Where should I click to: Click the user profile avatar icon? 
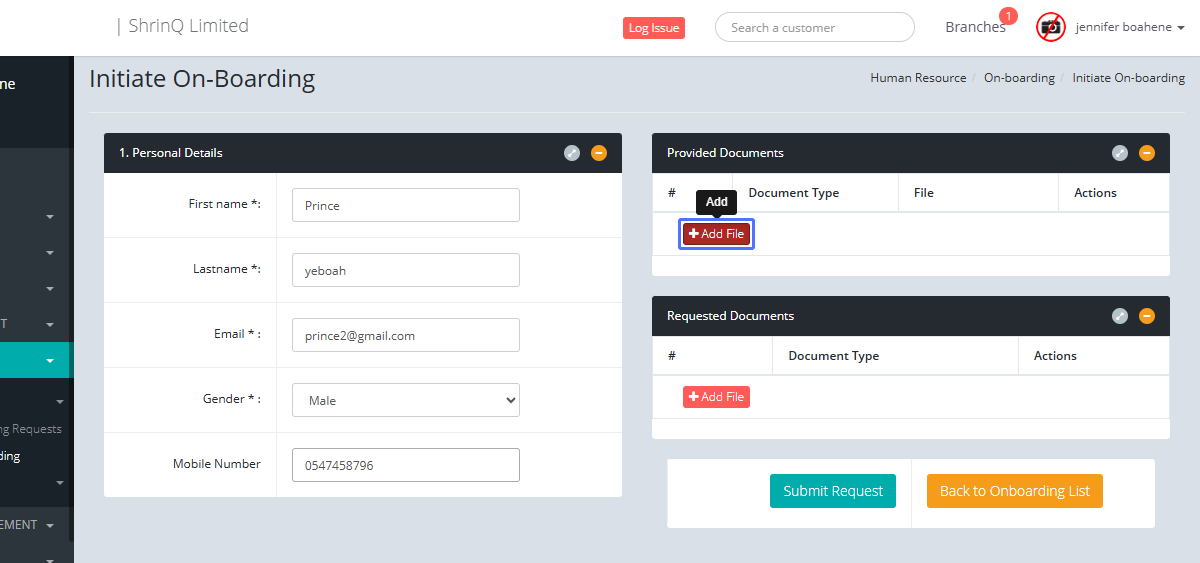click(1050, 27)
